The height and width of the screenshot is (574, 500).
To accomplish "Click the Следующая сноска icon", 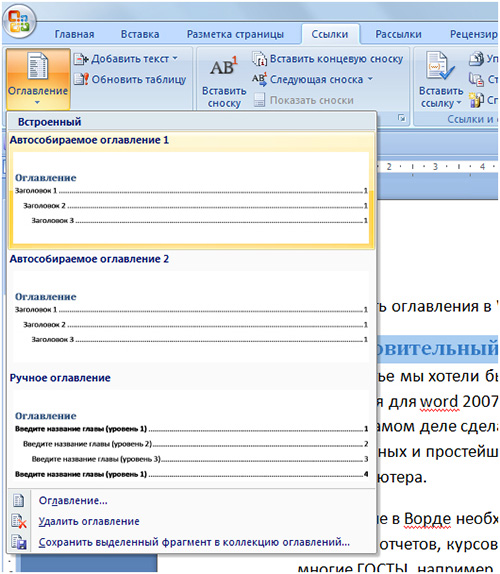I will pos(259,79).
